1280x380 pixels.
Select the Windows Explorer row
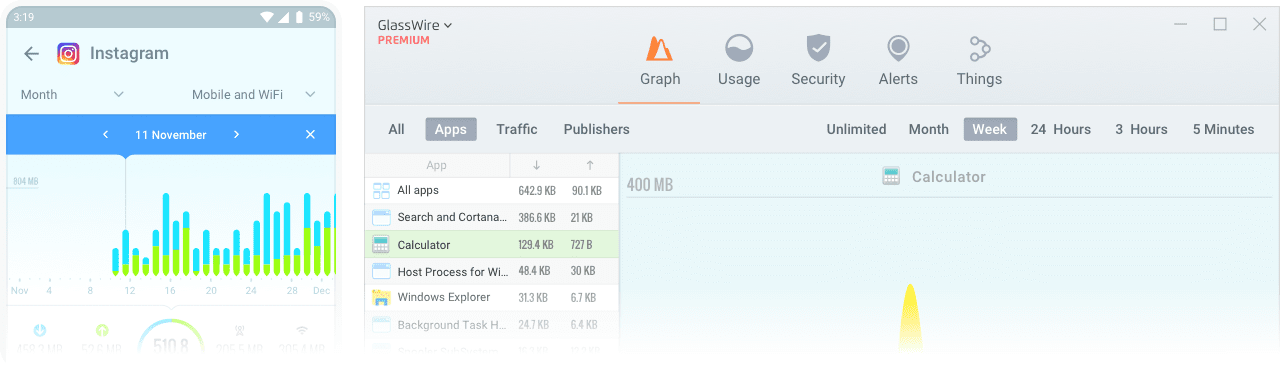tap(492, 297)
